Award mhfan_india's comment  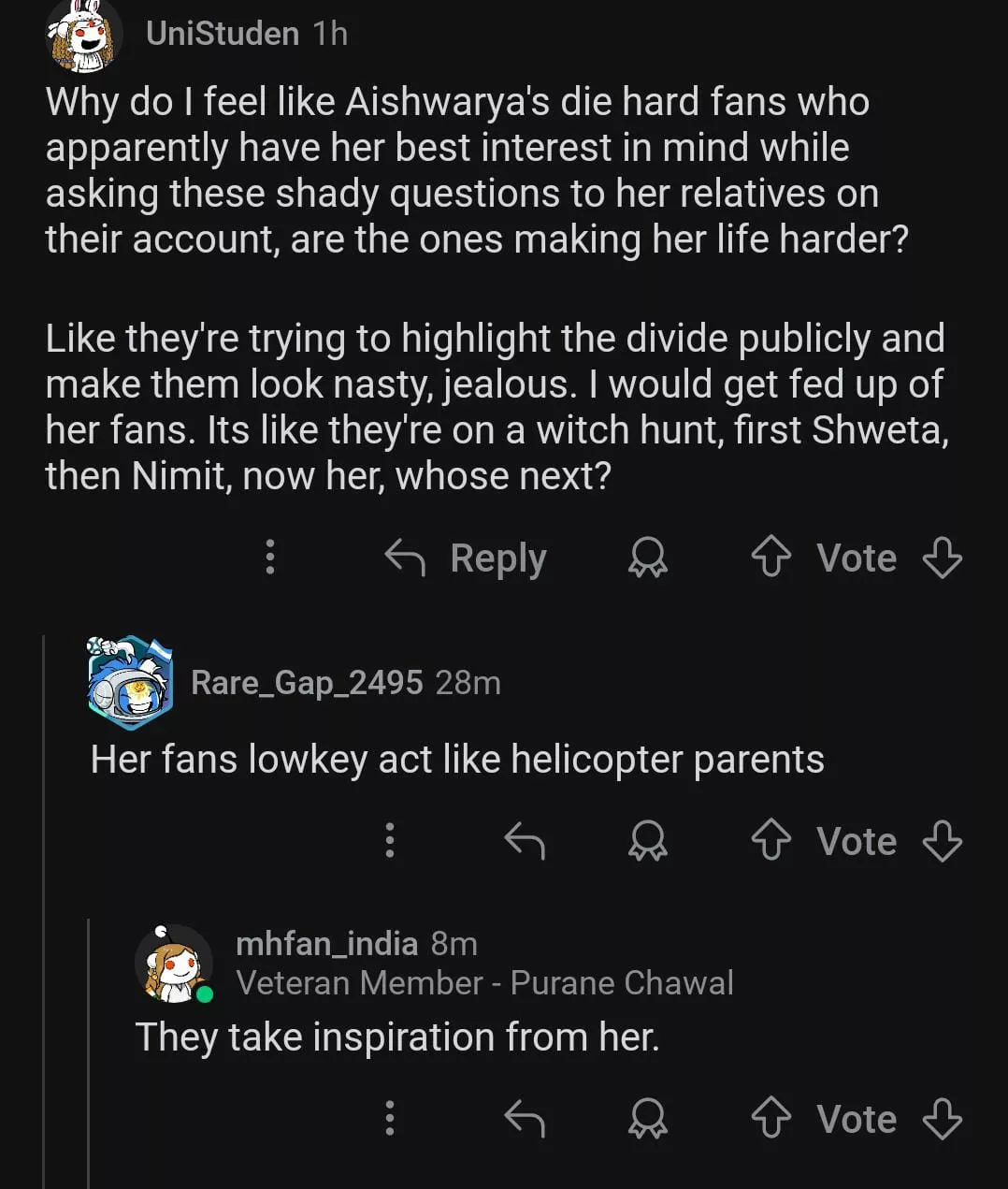(x=647, y=1118)
